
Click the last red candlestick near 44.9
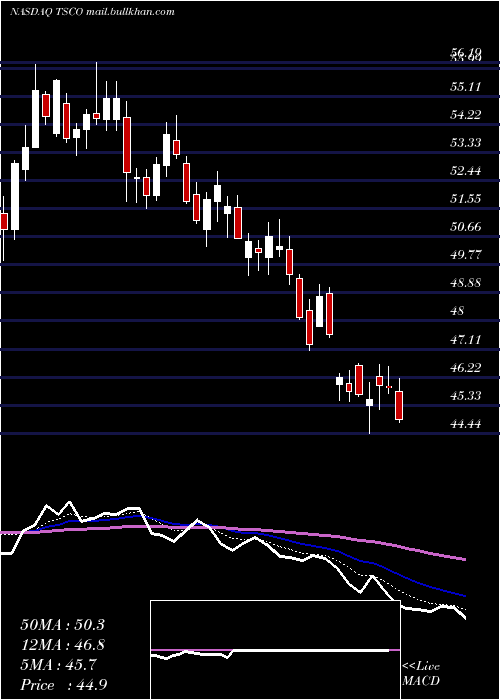click(399, 405)
